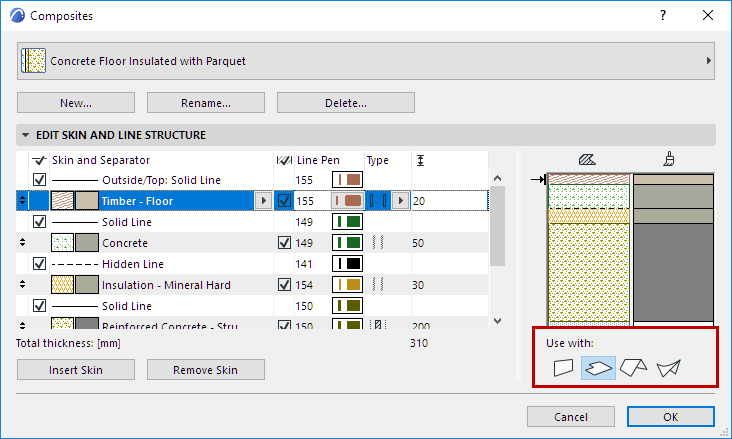Viewport: 732px width, 439px height.
Task: Click Timber - Floor pen 155 swatch
Action: pyautogui.click(x=347, y=201)
